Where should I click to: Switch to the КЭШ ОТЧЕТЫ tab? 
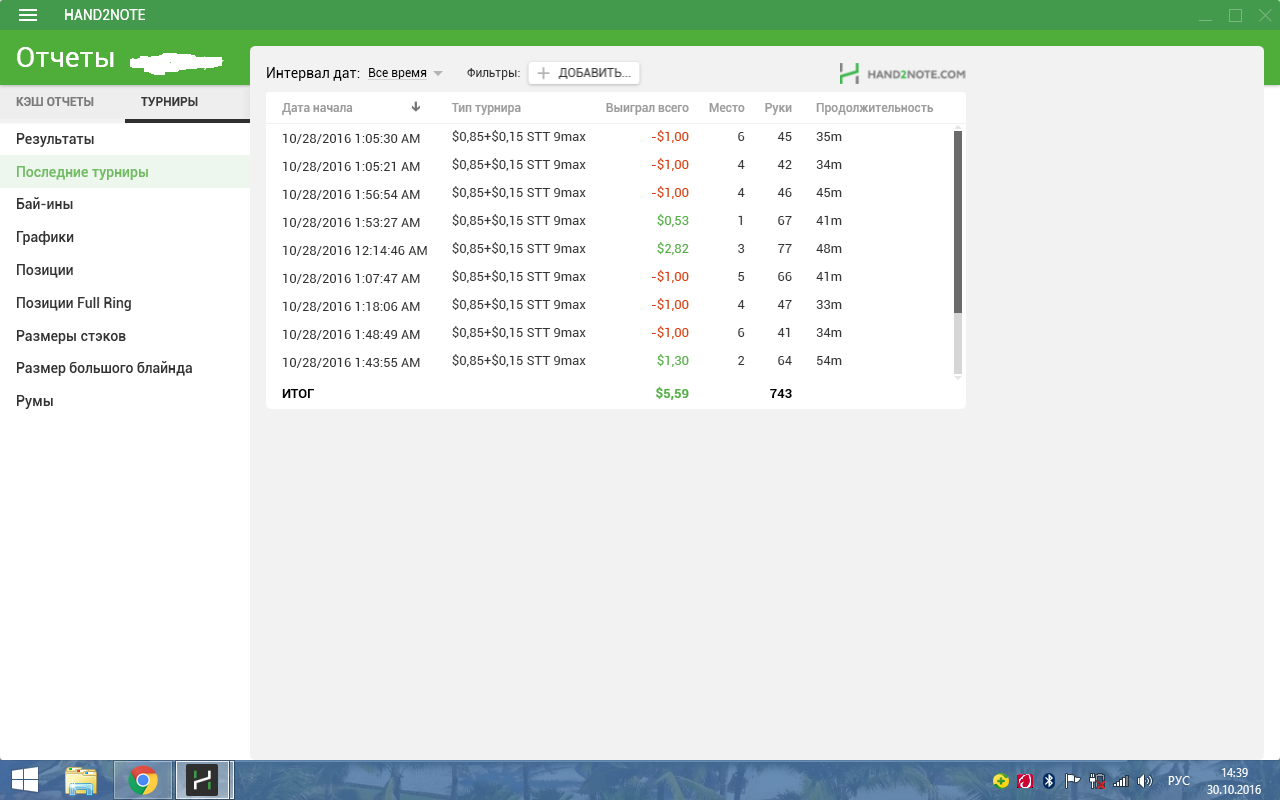55,102
